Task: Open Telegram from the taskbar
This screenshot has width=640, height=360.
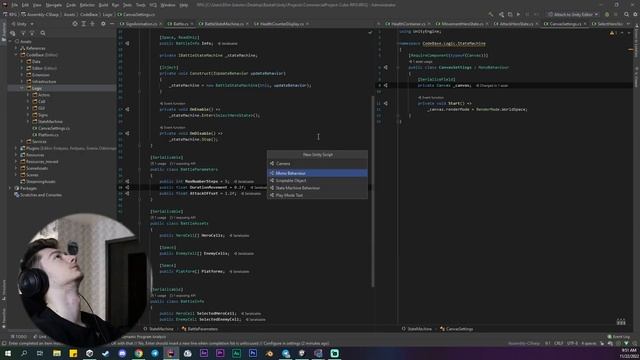Action: click(155, 353)
